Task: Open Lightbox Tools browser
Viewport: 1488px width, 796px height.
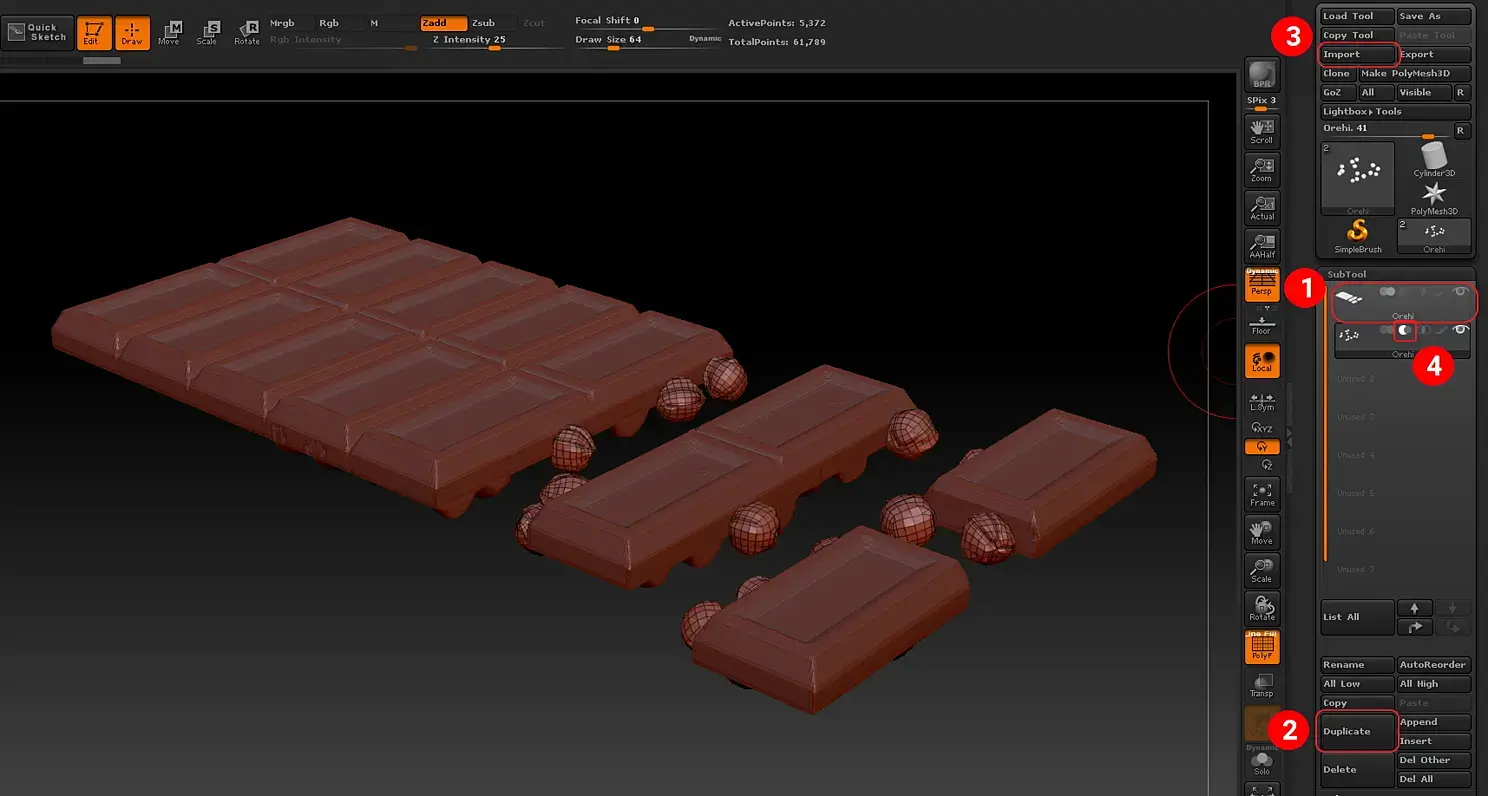Action: (x=1396, y=111)
